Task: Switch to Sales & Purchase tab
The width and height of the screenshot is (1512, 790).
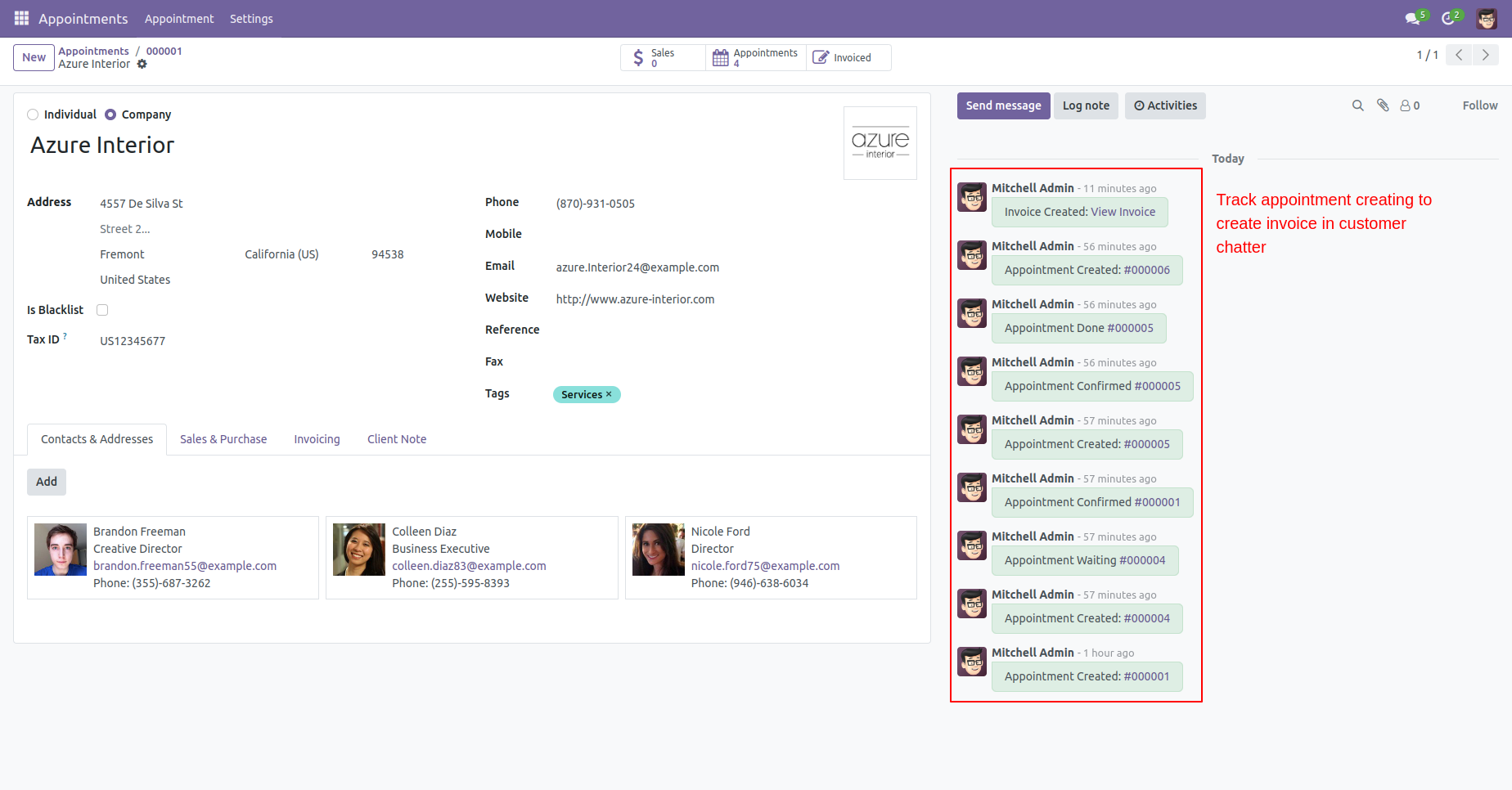Action: pyautogui.click(x=223, y=439)
